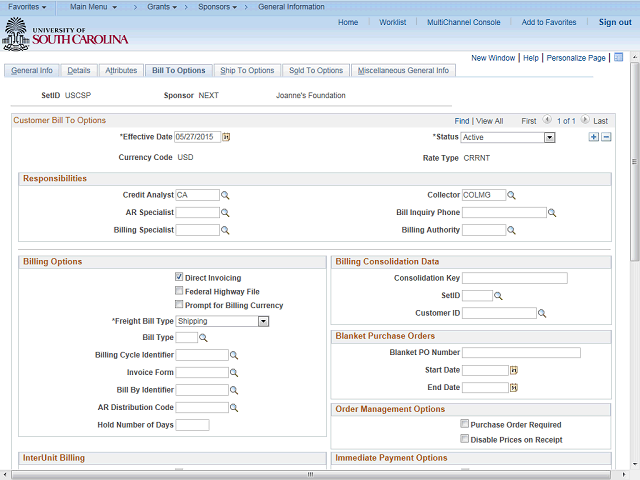Open the General Info tab

click(x=32, y=71)
